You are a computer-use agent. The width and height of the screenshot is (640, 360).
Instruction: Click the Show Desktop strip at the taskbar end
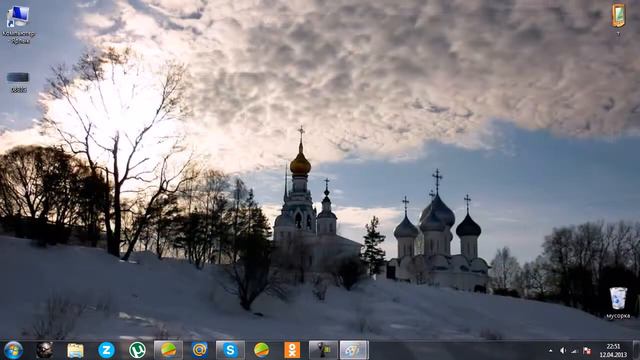tap(637, 350)
